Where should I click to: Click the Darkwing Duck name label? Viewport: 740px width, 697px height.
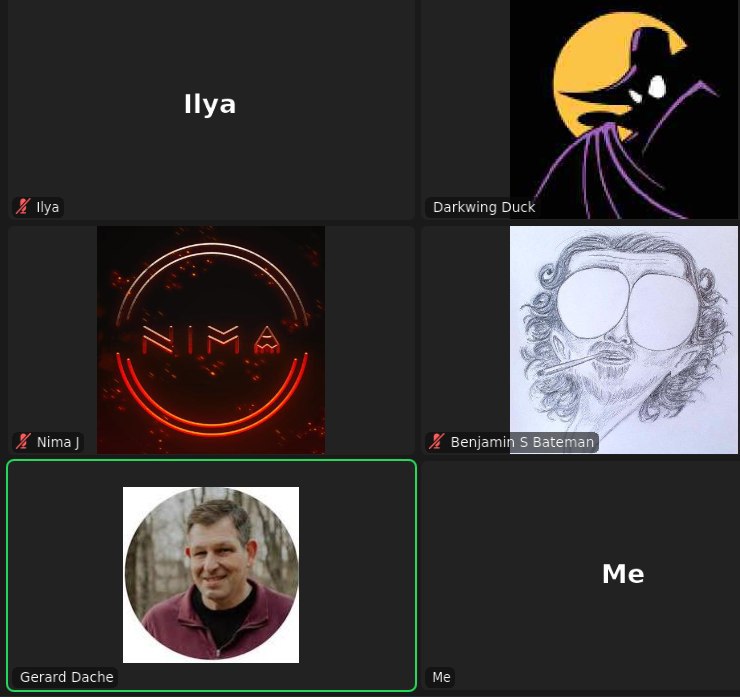484,207
